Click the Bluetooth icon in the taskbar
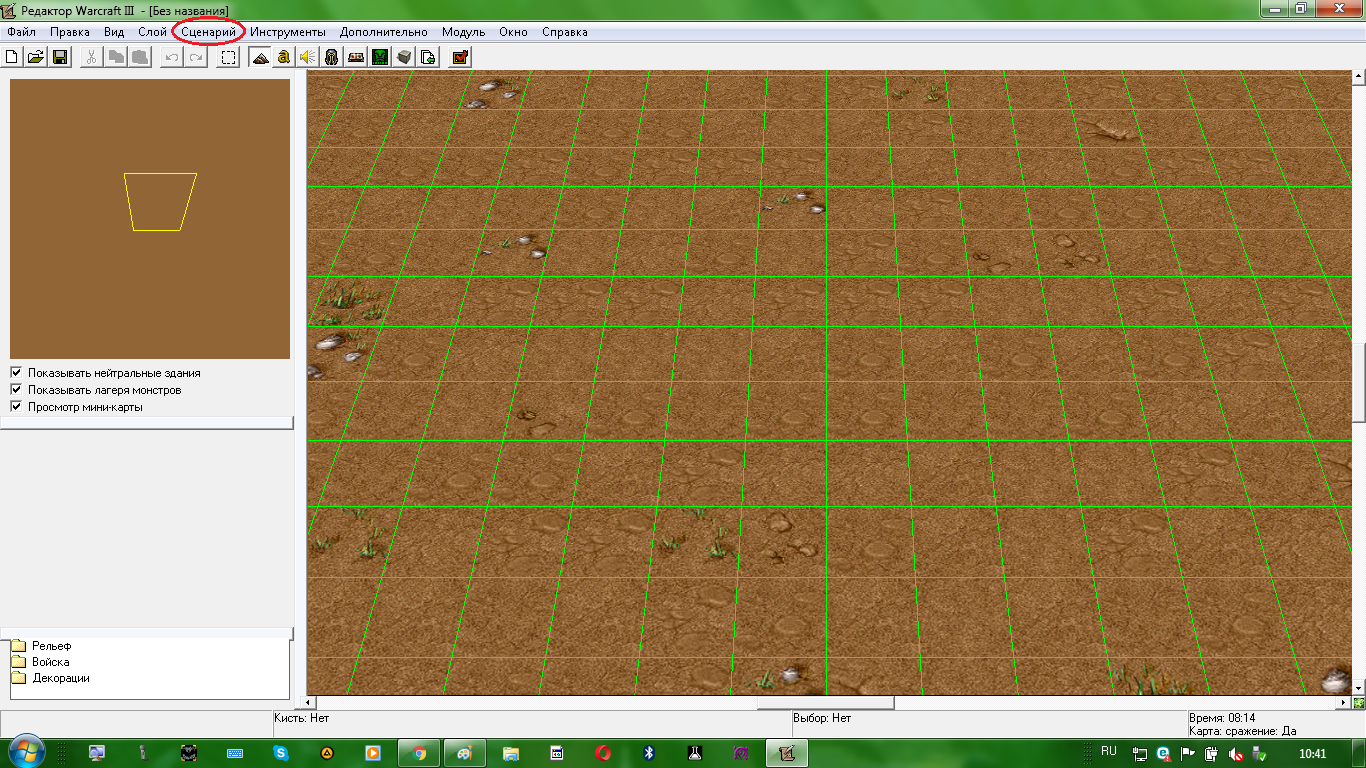This screenshot has height=768, width=1366. click(x=649, y=752)
